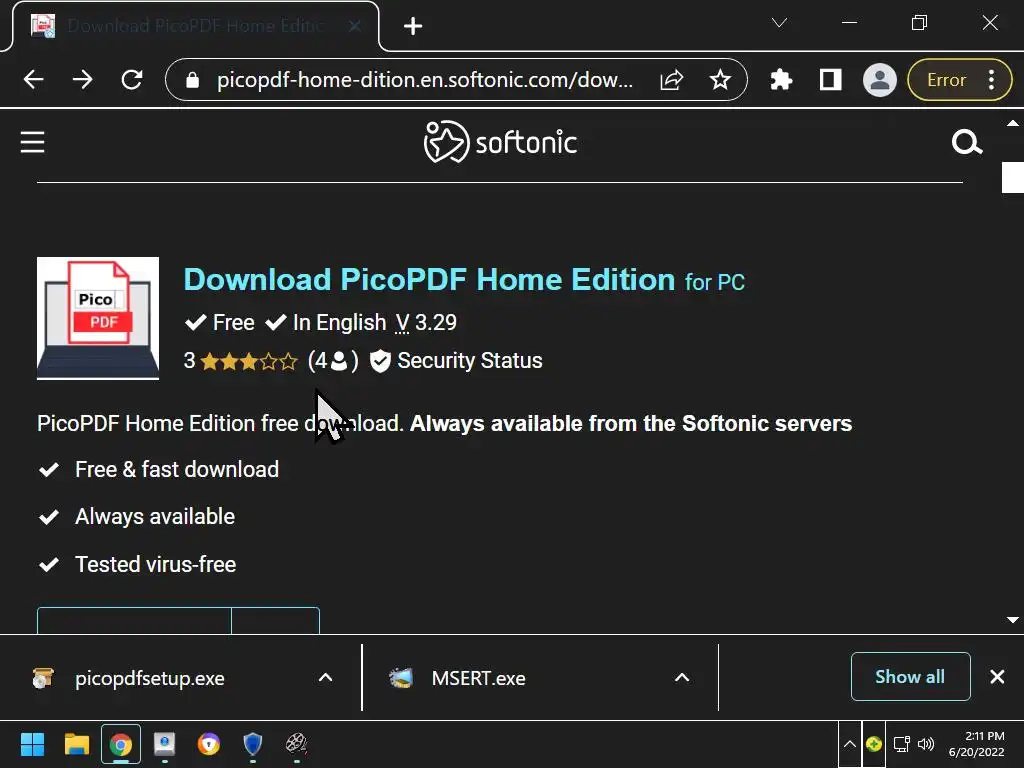Click the address bar URL

point(424,80)
